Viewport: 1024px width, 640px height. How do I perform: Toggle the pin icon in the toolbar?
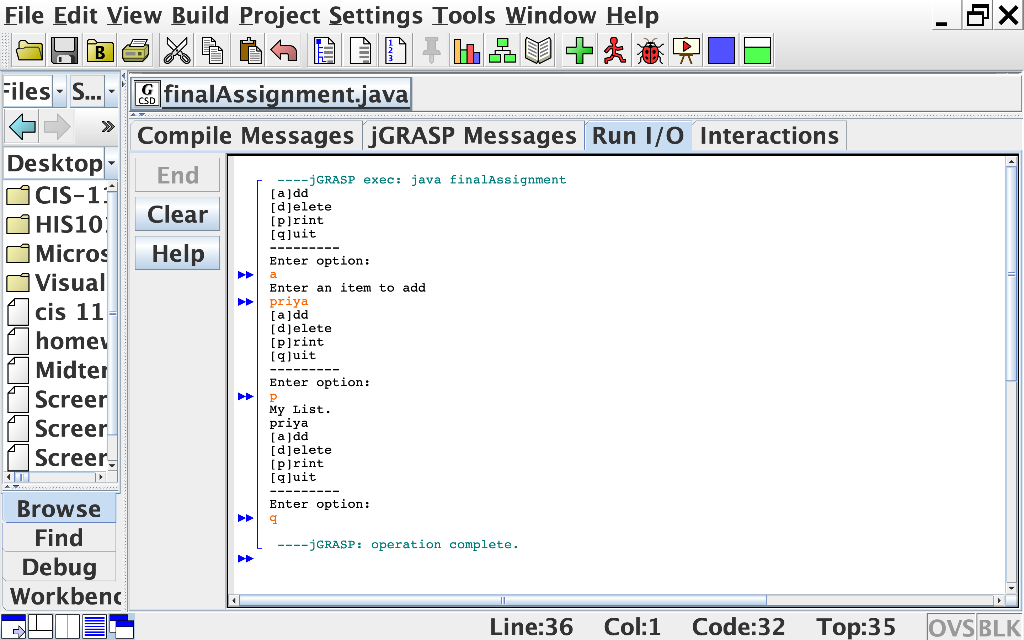[x=430, y=50]
